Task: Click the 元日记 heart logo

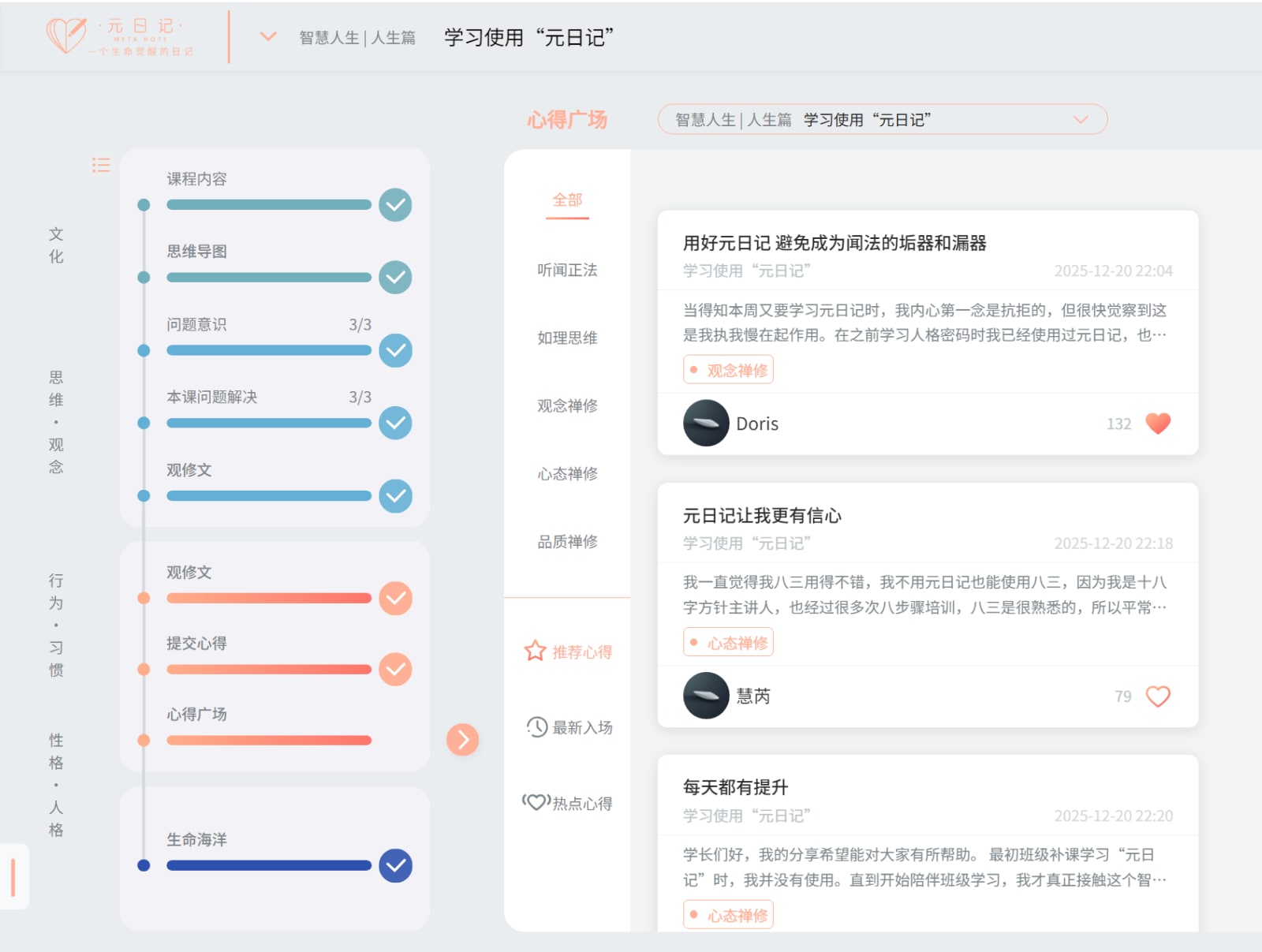Action: 66,35
